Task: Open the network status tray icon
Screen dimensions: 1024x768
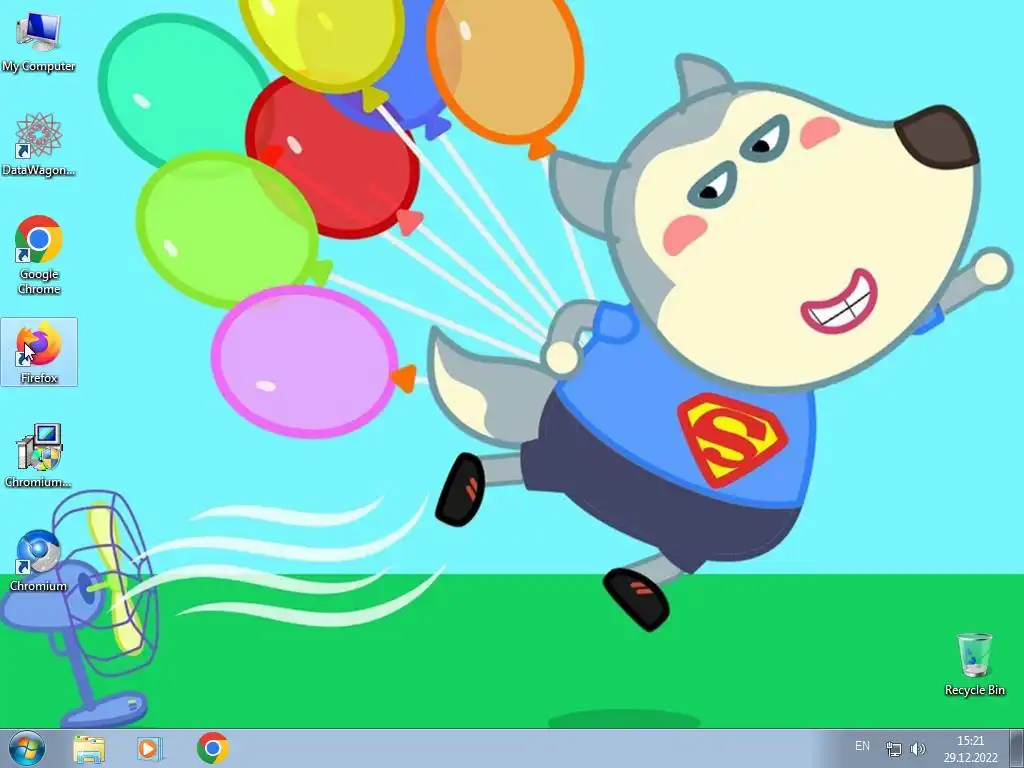Action: coord(893,748)
